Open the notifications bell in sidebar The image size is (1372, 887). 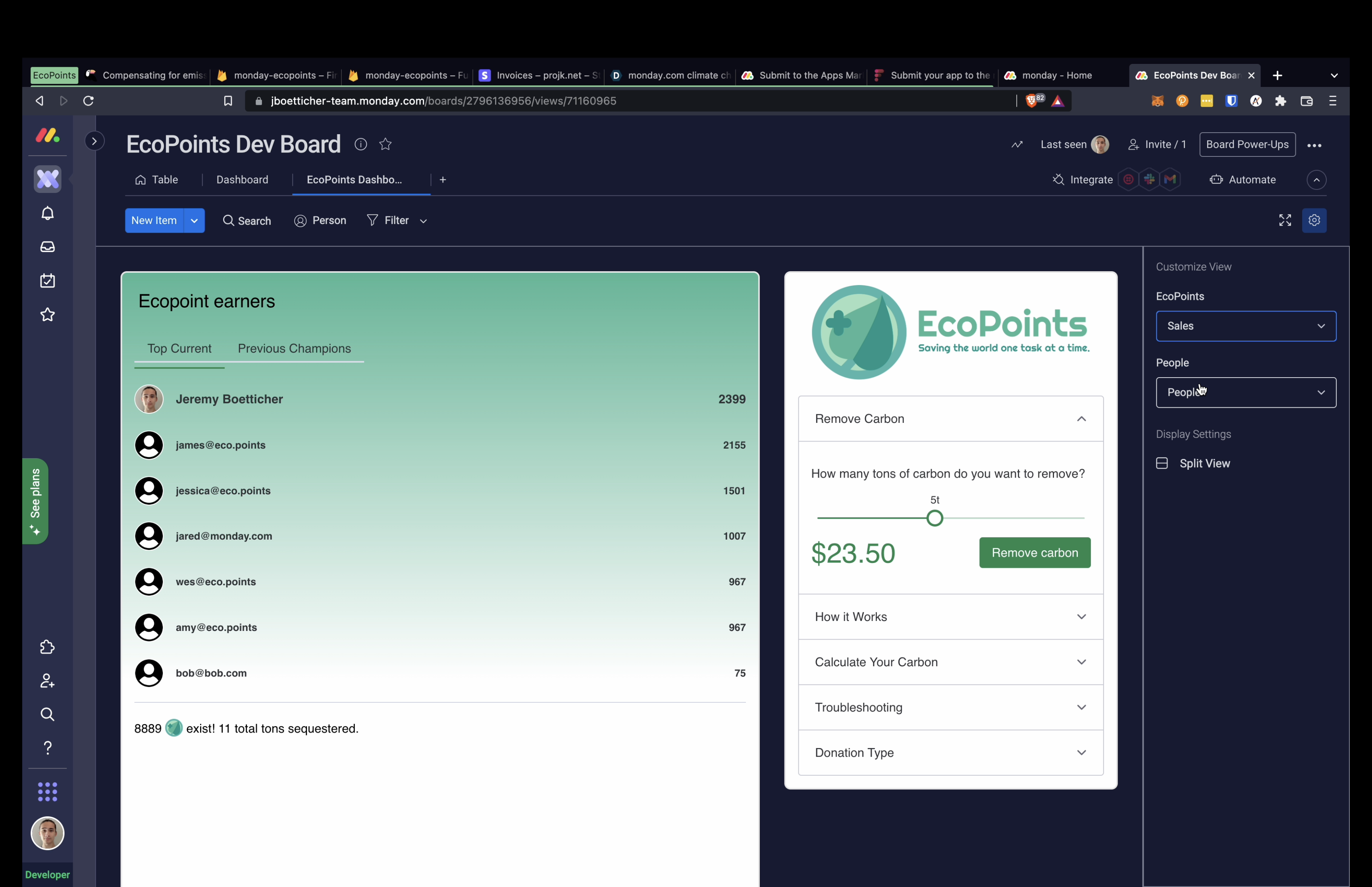click(47, 214)
